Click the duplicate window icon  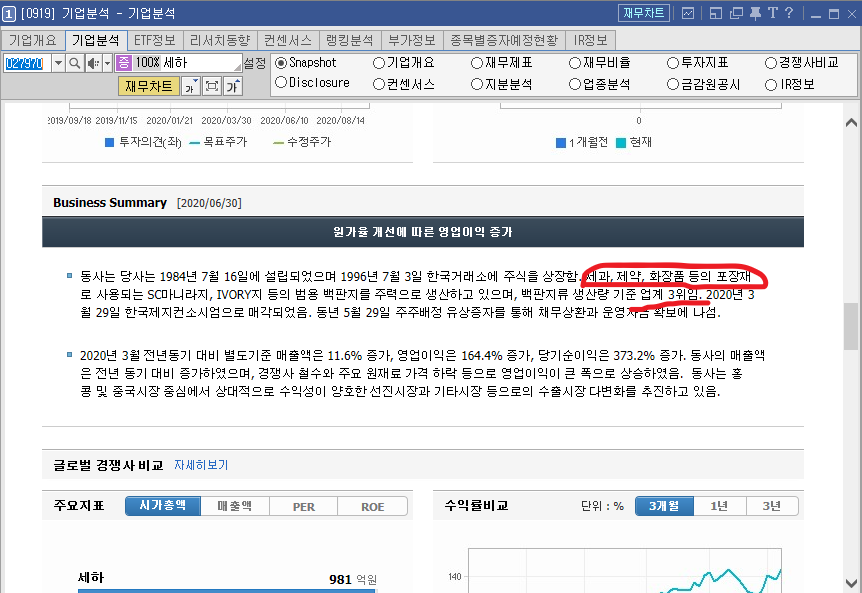[736, 13]
